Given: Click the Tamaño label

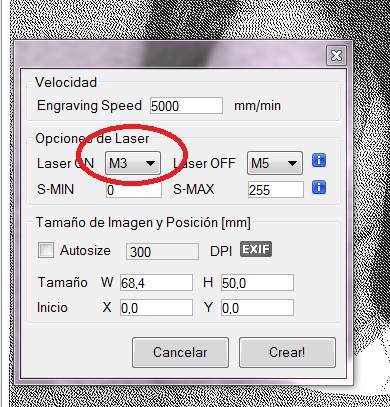Looking at the screenshot, I should click(x=62, y=282).
